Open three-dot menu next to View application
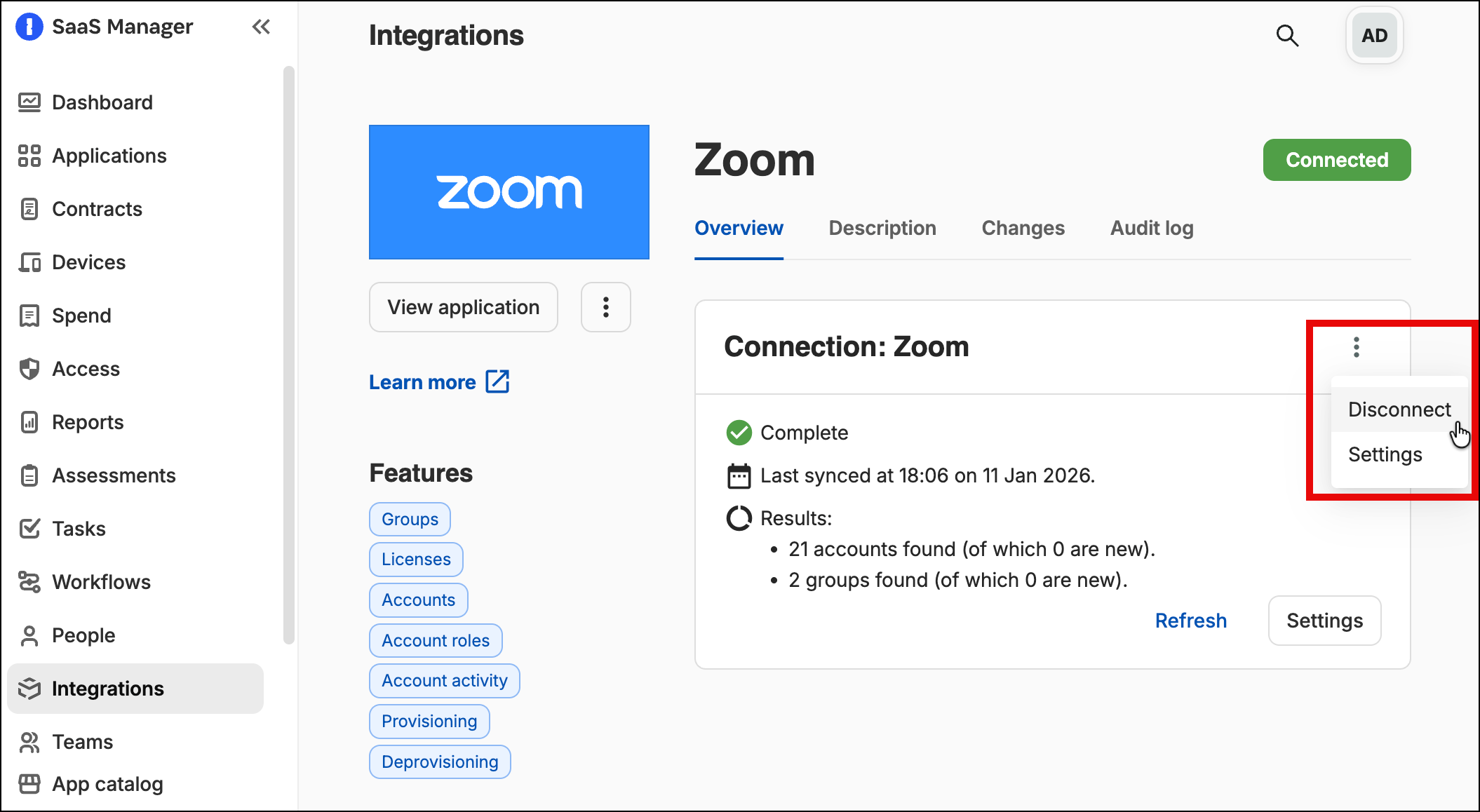 pos(606,307)
